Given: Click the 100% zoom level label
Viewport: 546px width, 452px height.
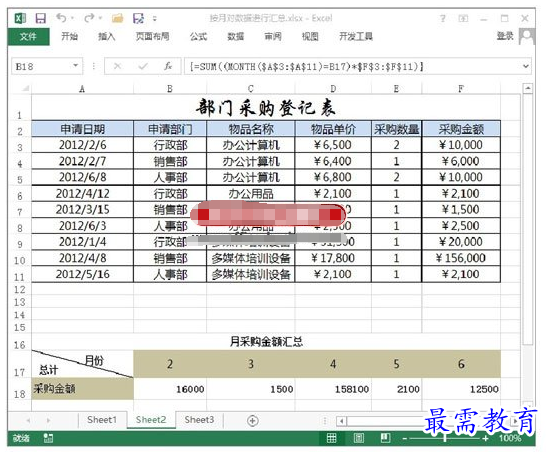Looking at the screenshot, I should coord(510,438).
